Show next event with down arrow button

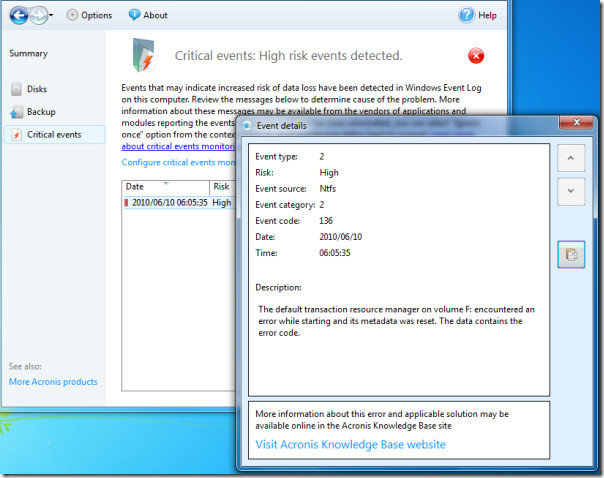point(571,191)
